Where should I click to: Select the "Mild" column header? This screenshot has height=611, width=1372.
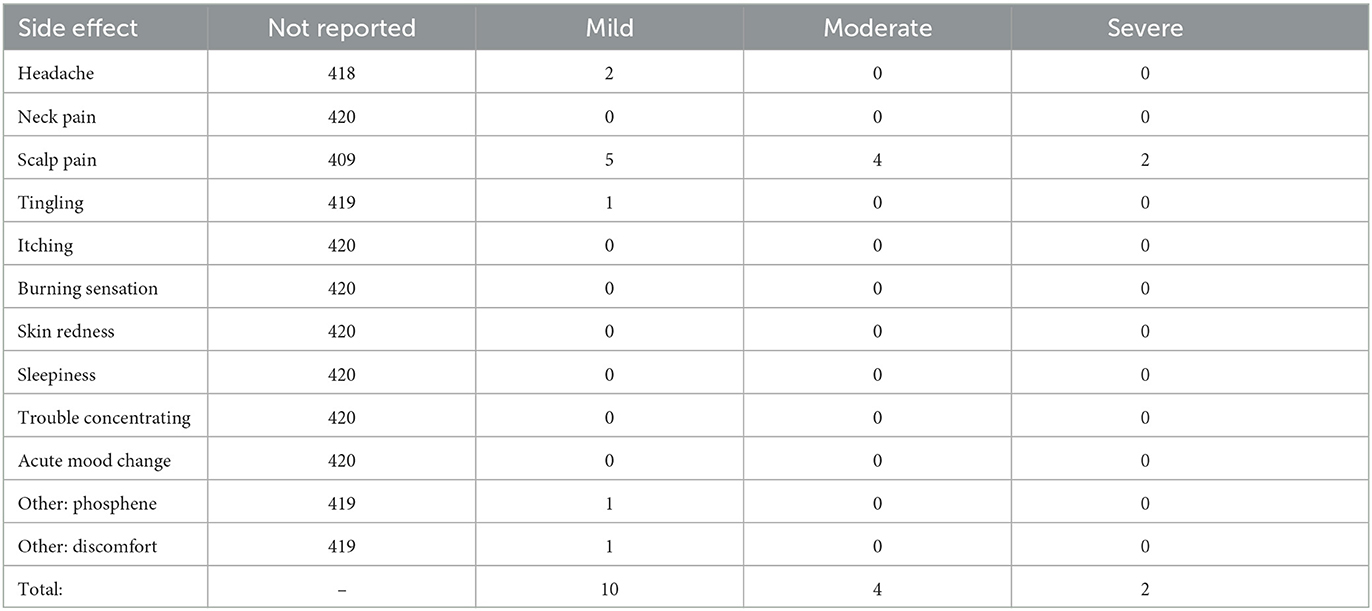coord(609,28)
